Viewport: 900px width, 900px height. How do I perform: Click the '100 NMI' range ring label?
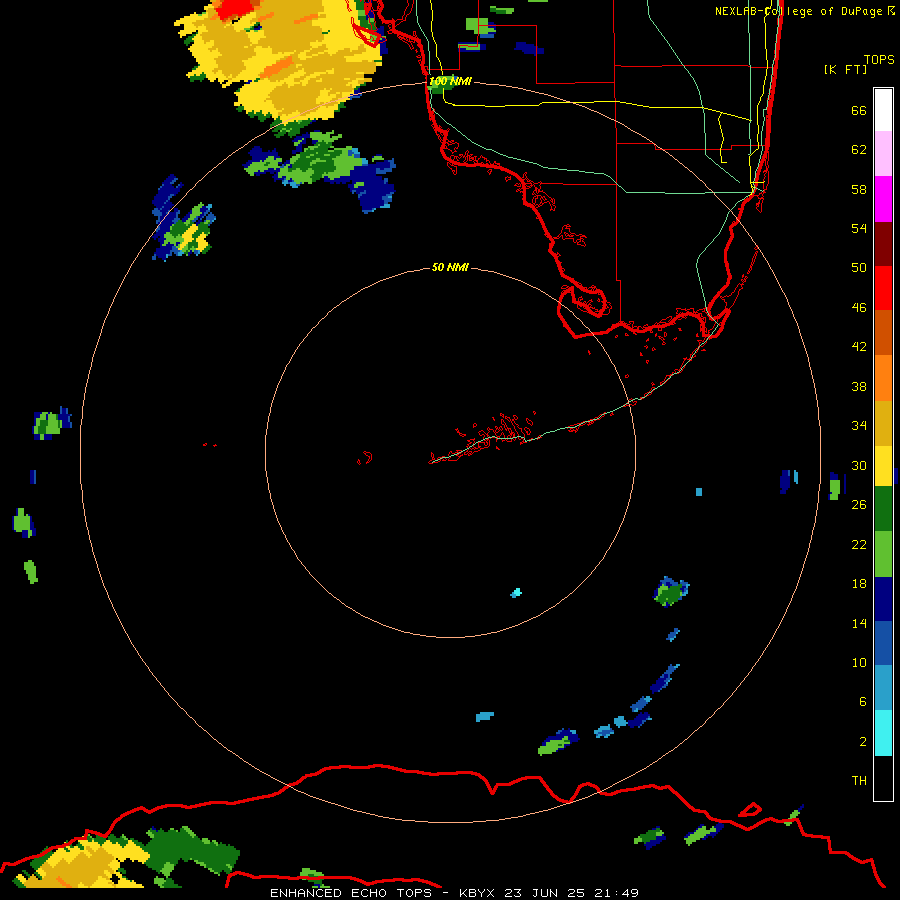pos(450,82)
